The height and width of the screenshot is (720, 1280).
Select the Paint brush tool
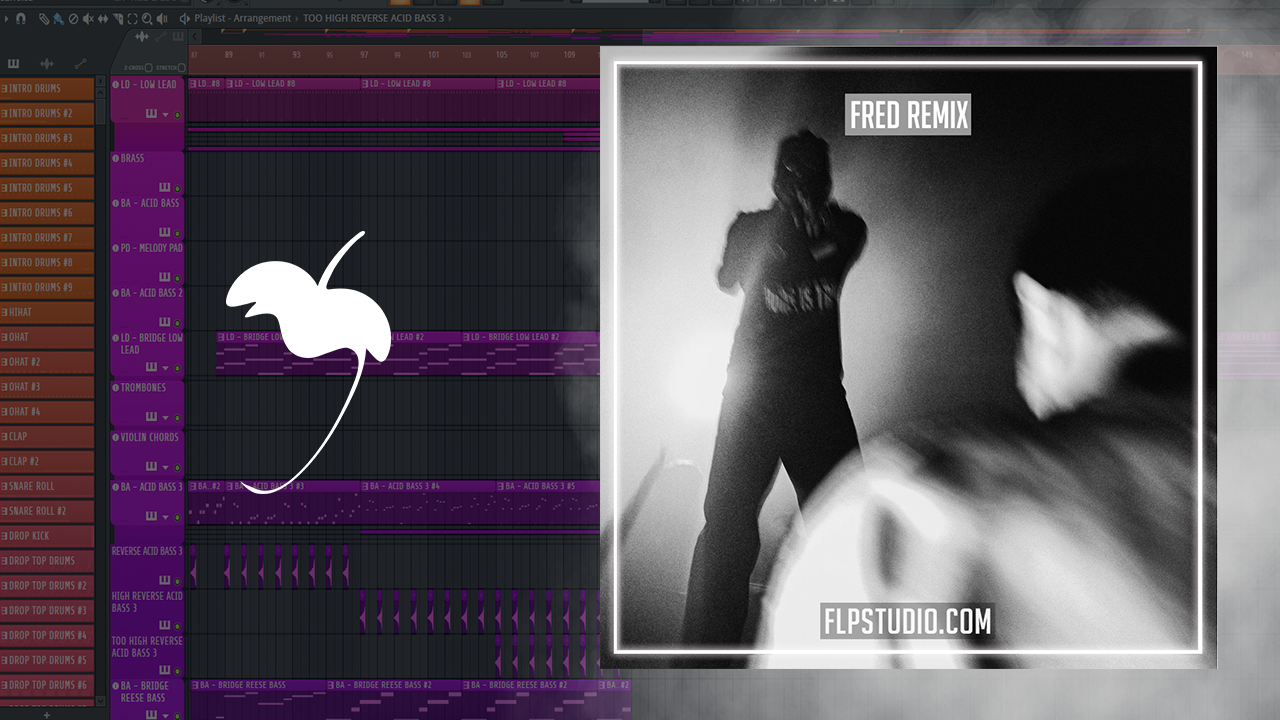(x=58, y=19)
